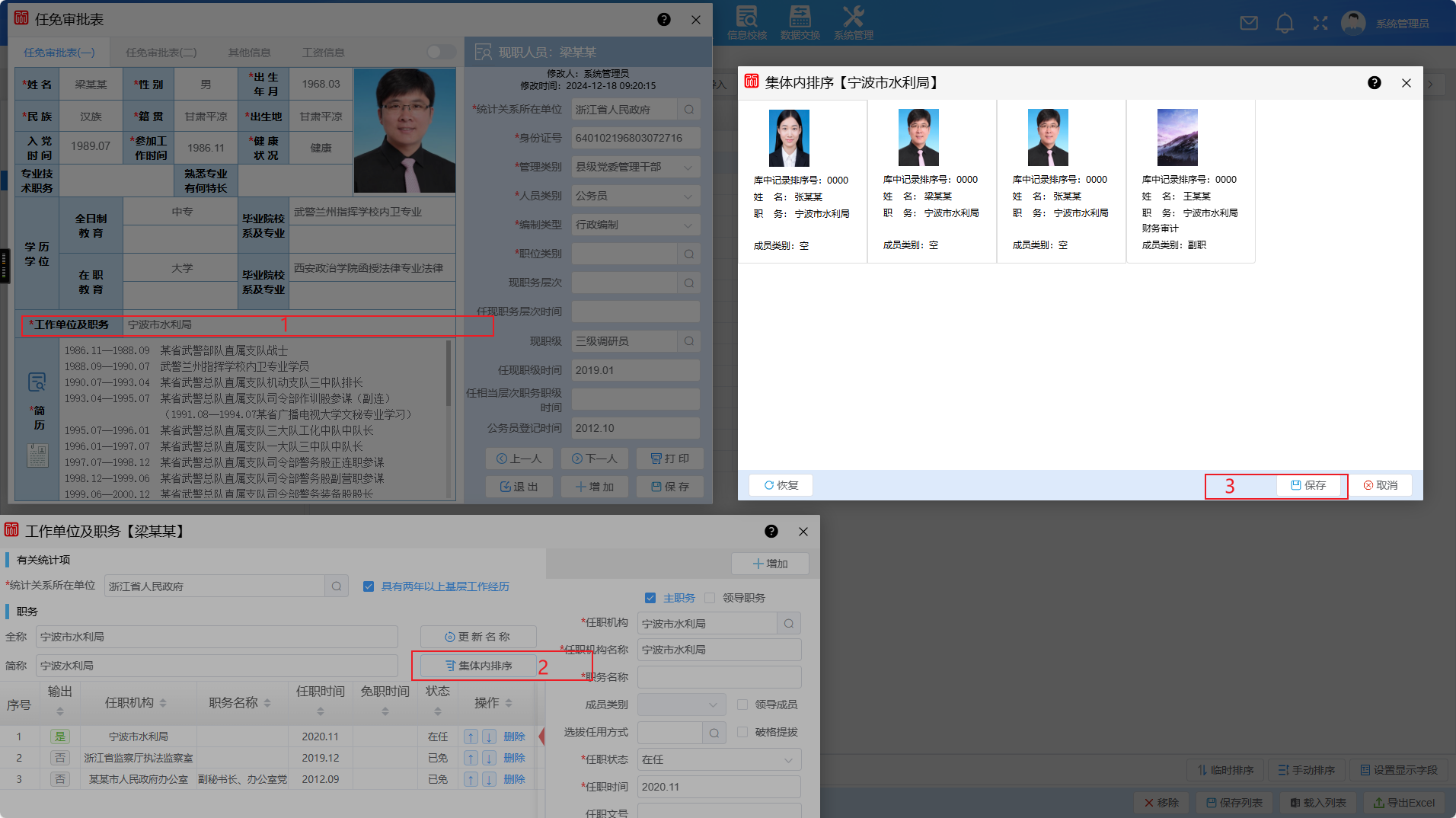The width and height of the screenshot is (1456, 818).
Task: Open the 信息校核 toolbar icon
Action: [x=746, y=22]
